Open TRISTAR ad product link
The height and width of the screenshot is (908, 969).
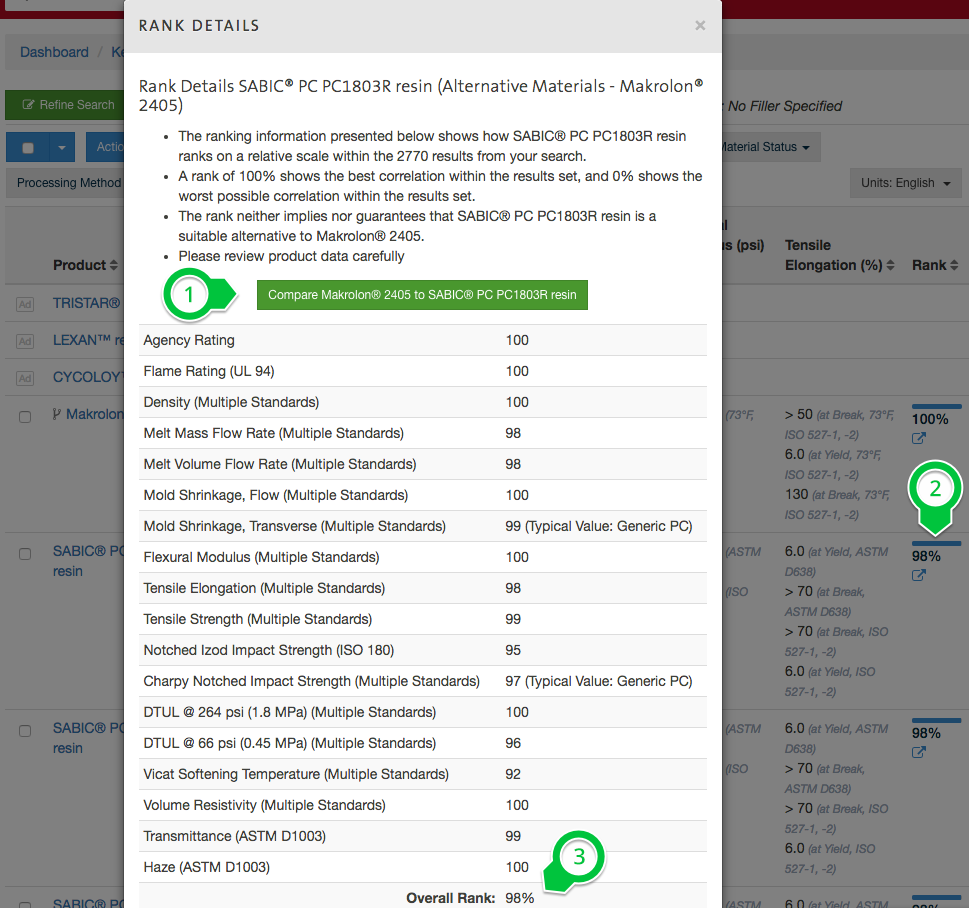tap(88, 303)
